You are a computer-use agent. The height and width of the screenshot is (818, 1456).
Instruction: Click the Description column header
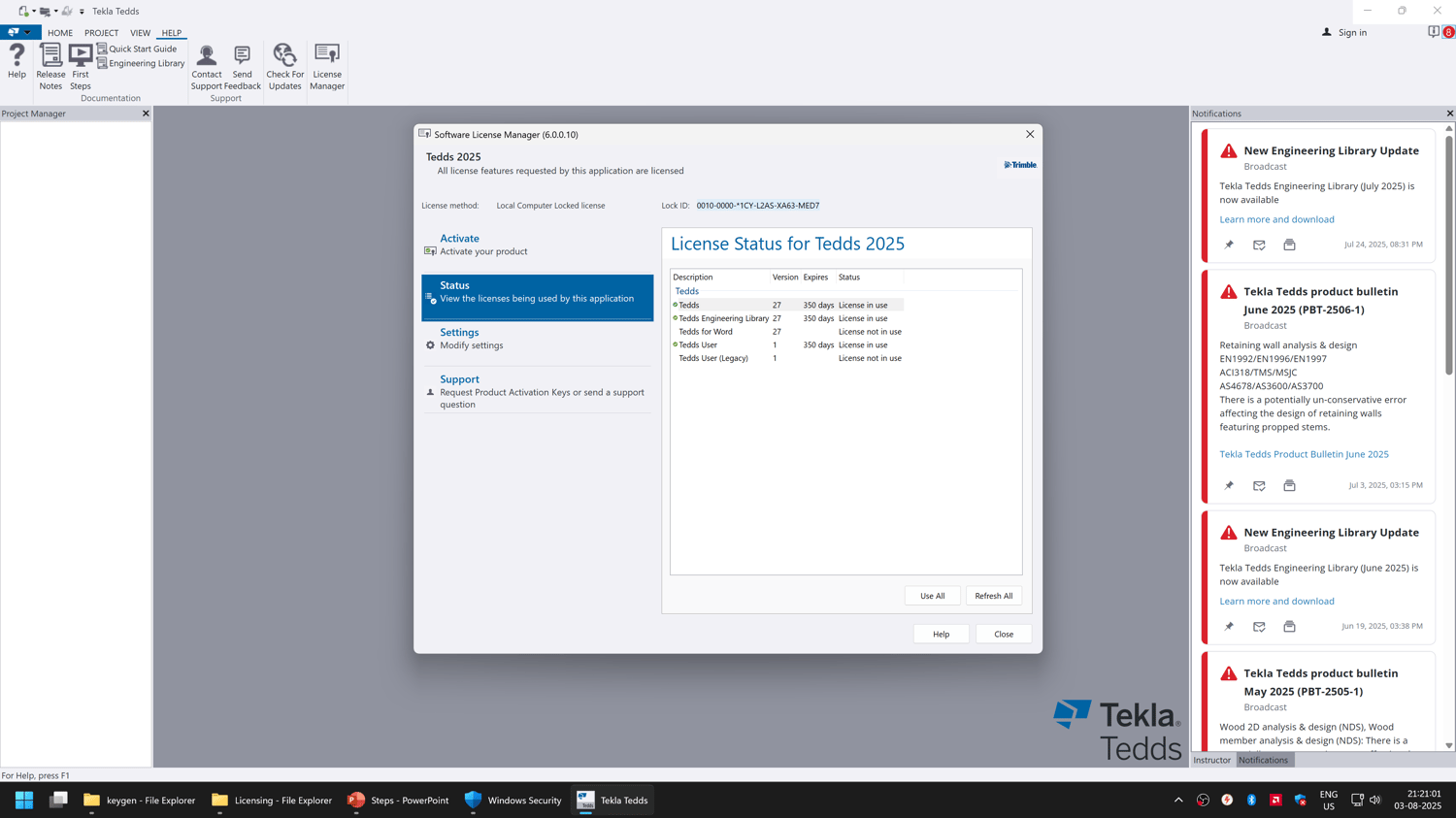tap(720, 278)
